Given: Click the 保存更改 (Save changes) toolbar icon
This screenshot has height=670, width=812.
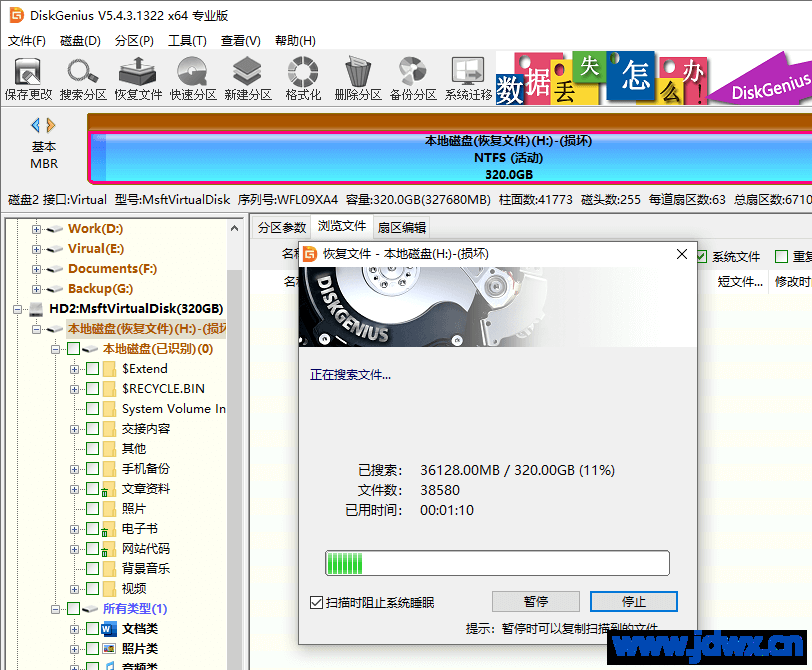Looking at the screenshot, I should pyautogui.click(x=28, y=79).
